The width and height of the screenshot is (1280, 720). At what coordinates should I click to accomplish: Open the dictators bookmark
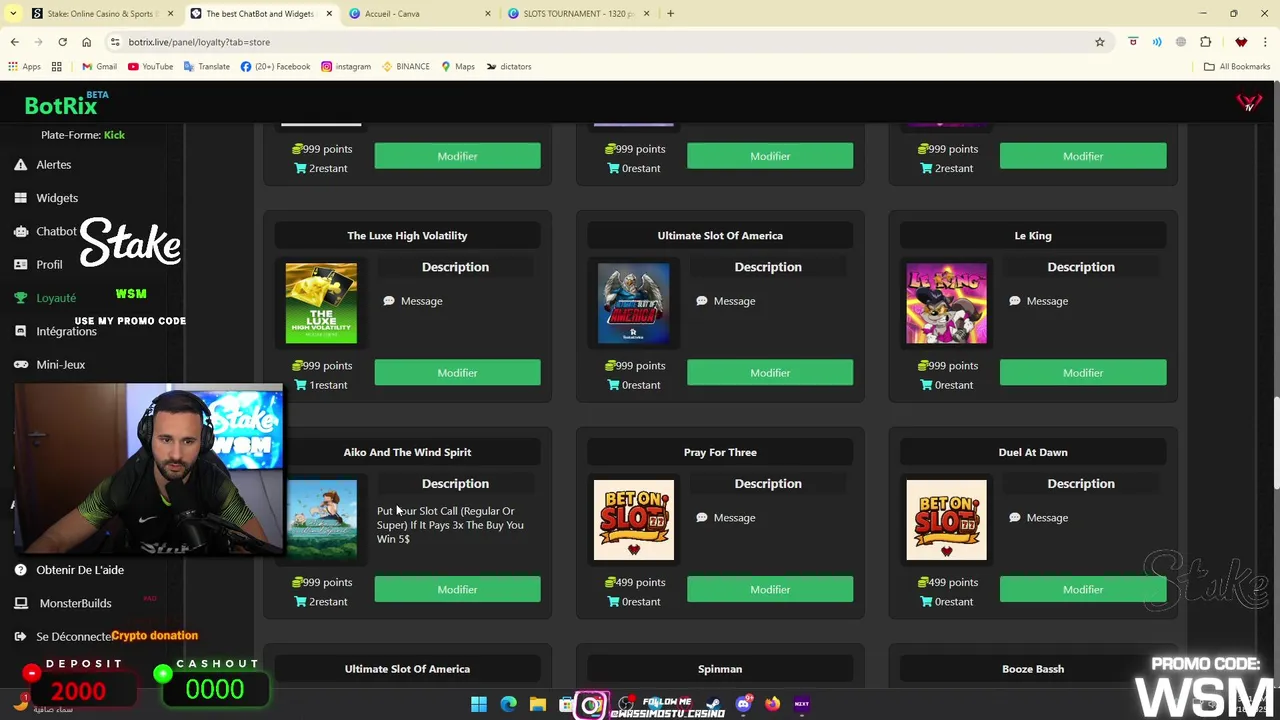point(508,67)
